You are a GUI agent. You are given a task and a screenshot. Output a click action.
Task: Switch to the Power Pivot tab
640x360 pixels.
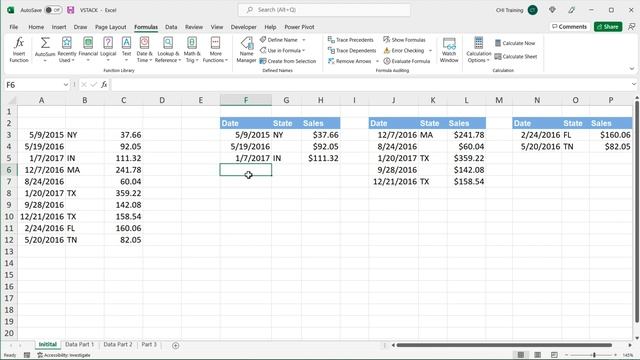click(299, 27)
